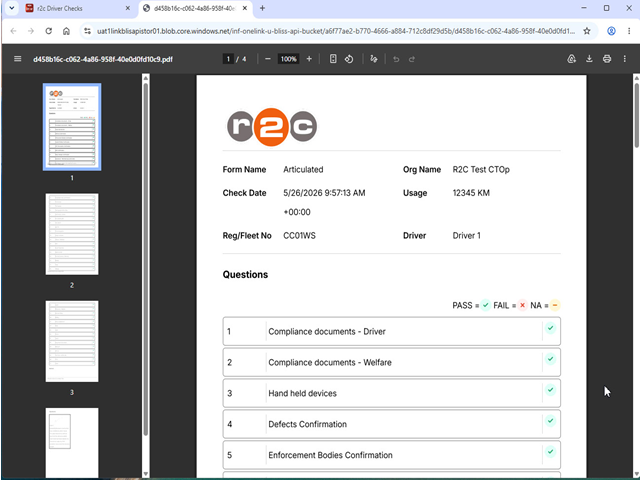The image size is (640, 481).
Task: Click the redo annotation icon
Action: click(412, 59)
